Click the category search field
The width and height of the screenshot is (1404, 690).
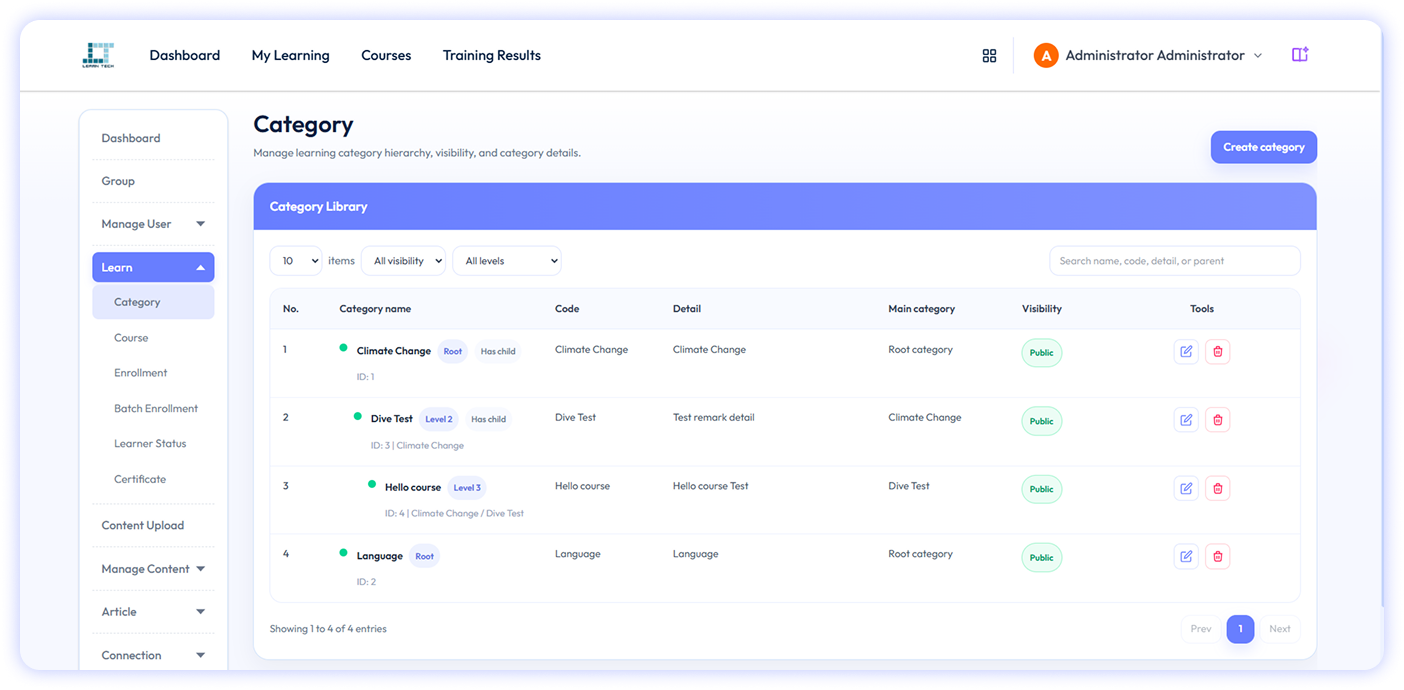point(1175,261)
